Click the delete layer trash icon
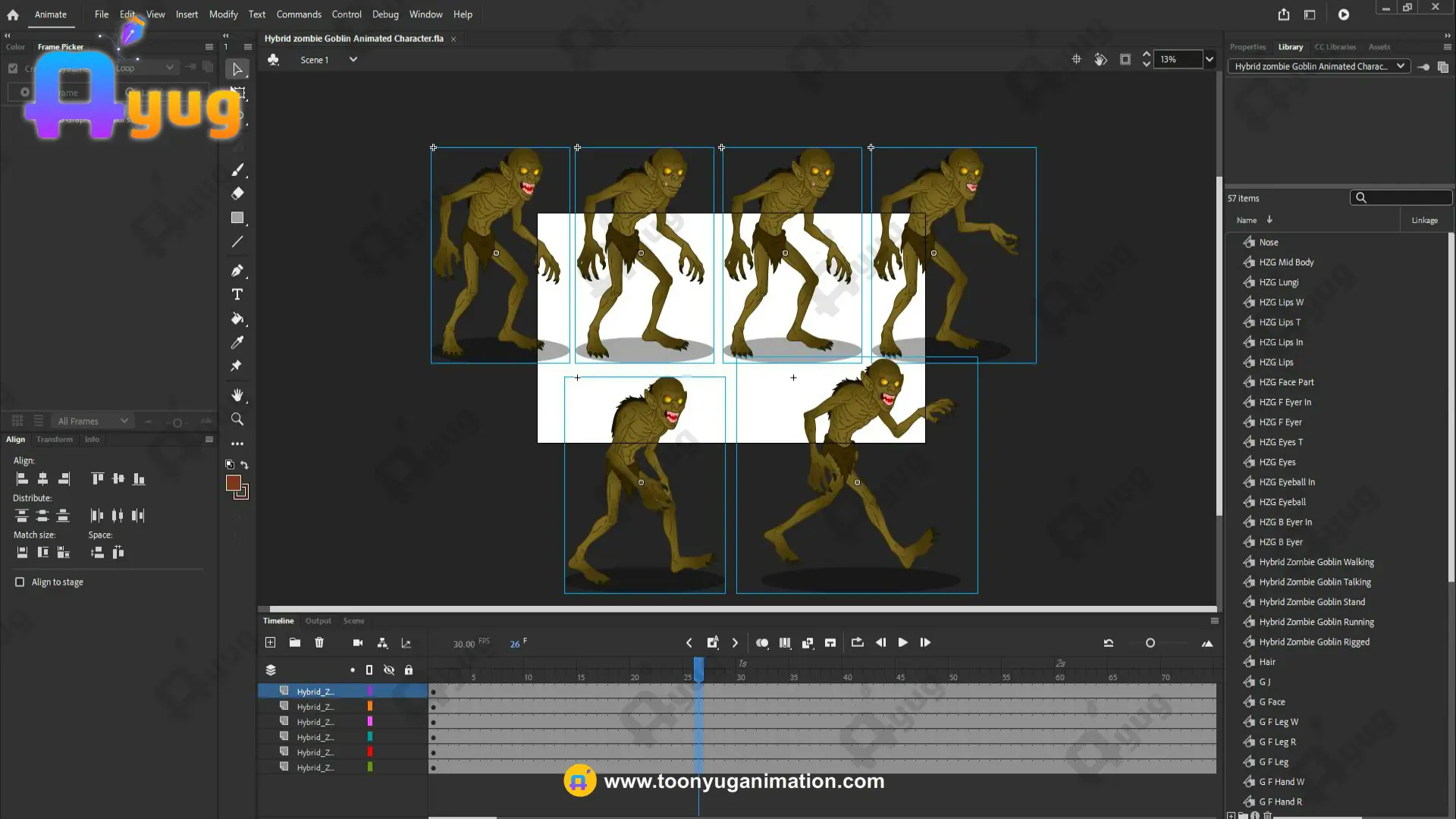 point(319,642)
